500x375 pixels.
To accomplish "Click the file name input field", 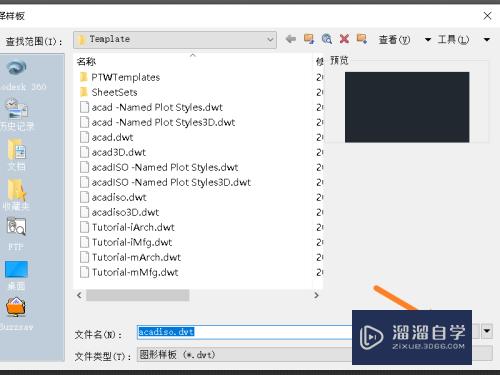I will [245, 332].
